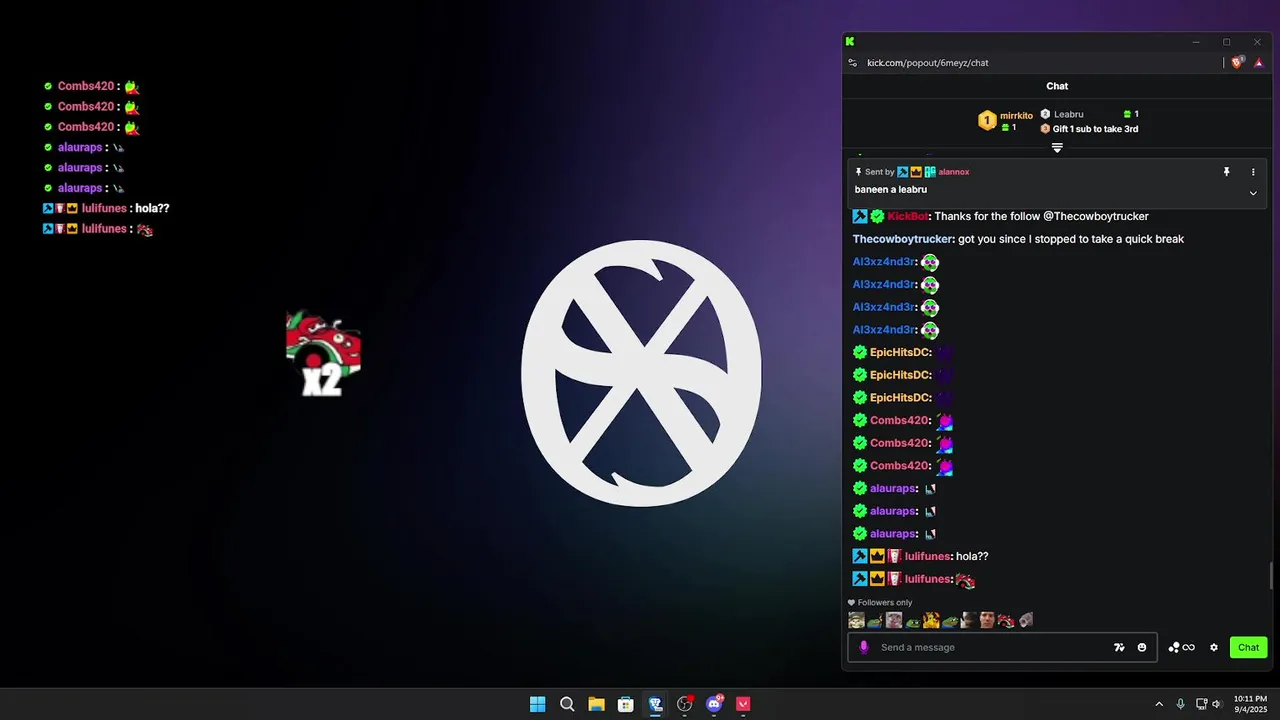Open Windows Search in taskbar
Image resolution: width=1280 pixels, height=720 pixels.
[x=567, y=704]
